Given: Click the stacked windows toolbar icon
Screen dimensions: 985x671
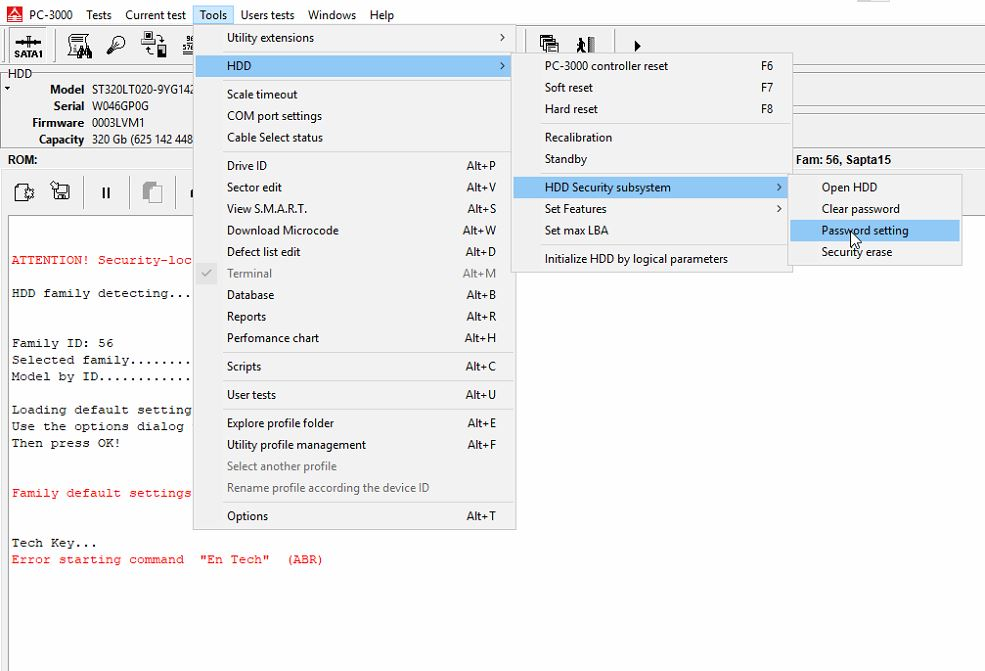Looking at the screenshot, I should 549,45.
